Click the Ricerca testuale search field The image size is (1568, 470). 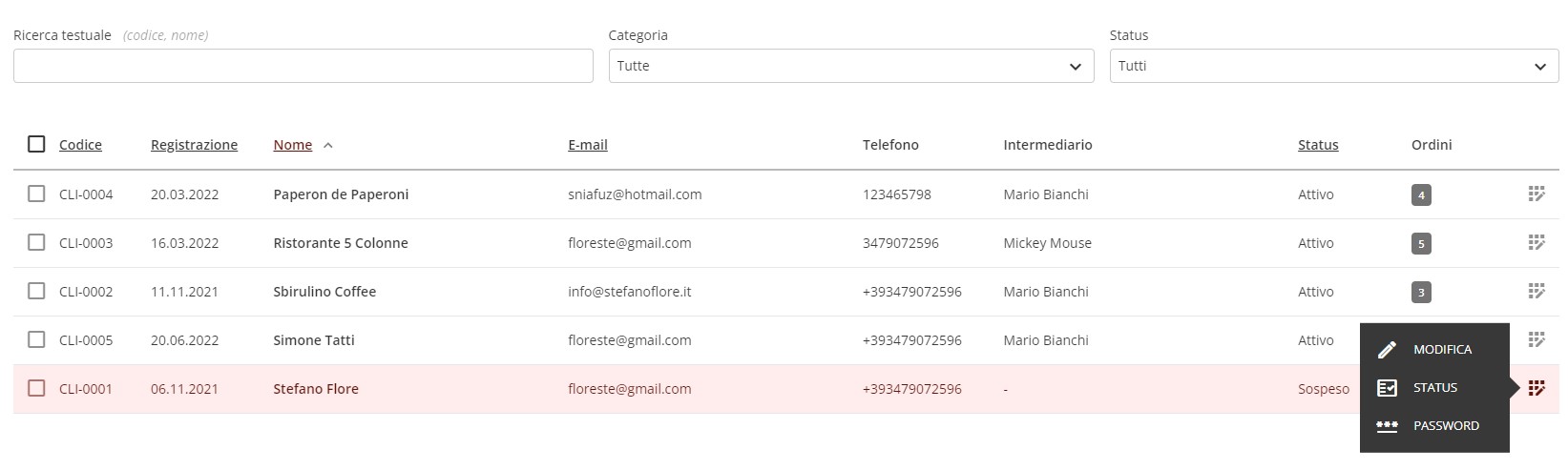(303, 66)
